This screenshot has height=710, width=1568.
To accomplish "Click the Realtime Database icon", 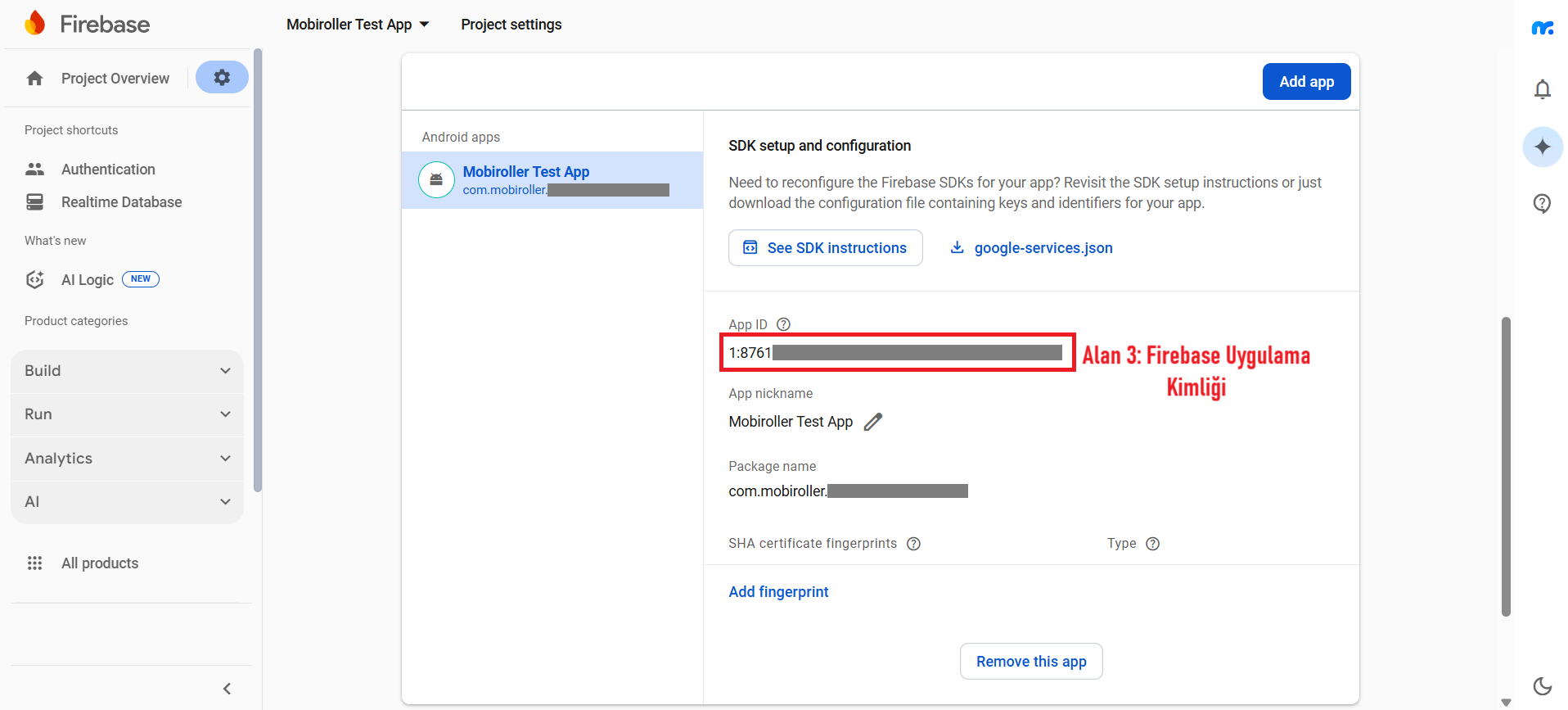I will (34, 201).
